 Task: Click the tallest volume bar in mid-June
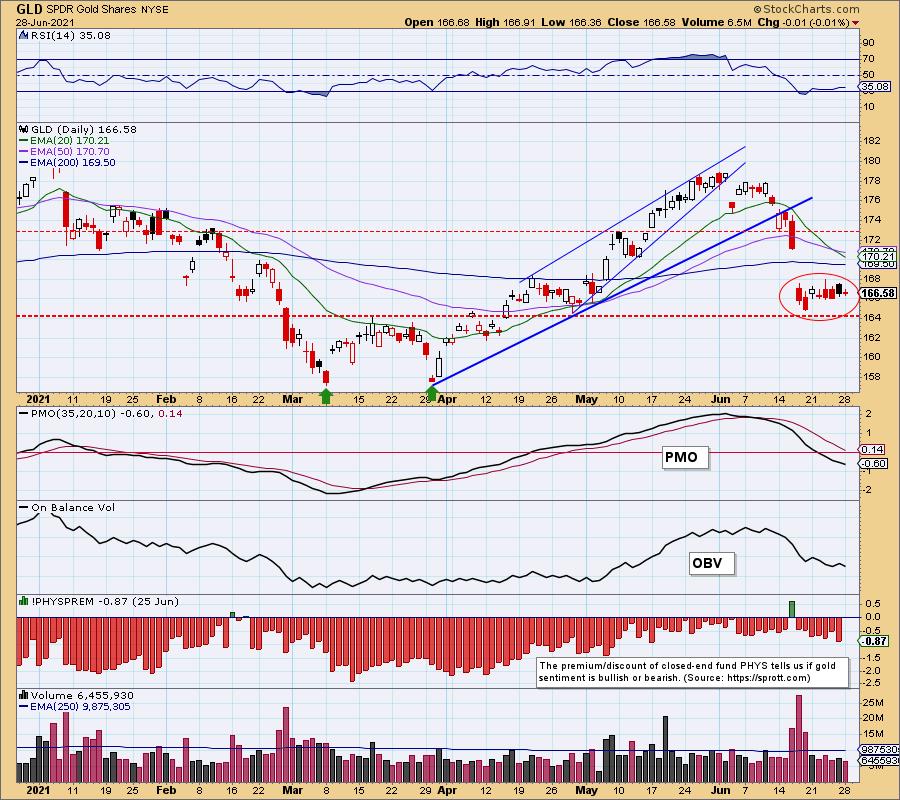coord(798,739)
